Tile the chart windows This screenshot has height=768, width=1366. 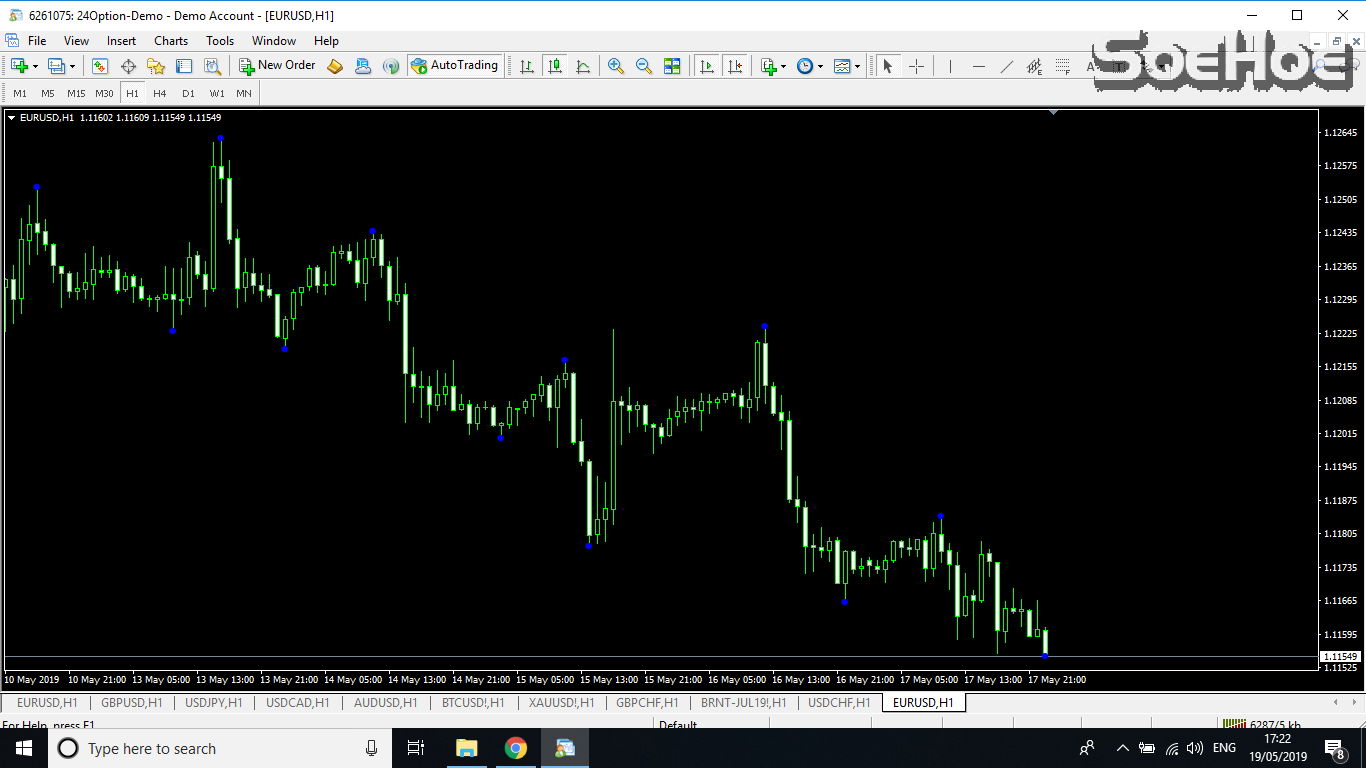tap(672, 65)
